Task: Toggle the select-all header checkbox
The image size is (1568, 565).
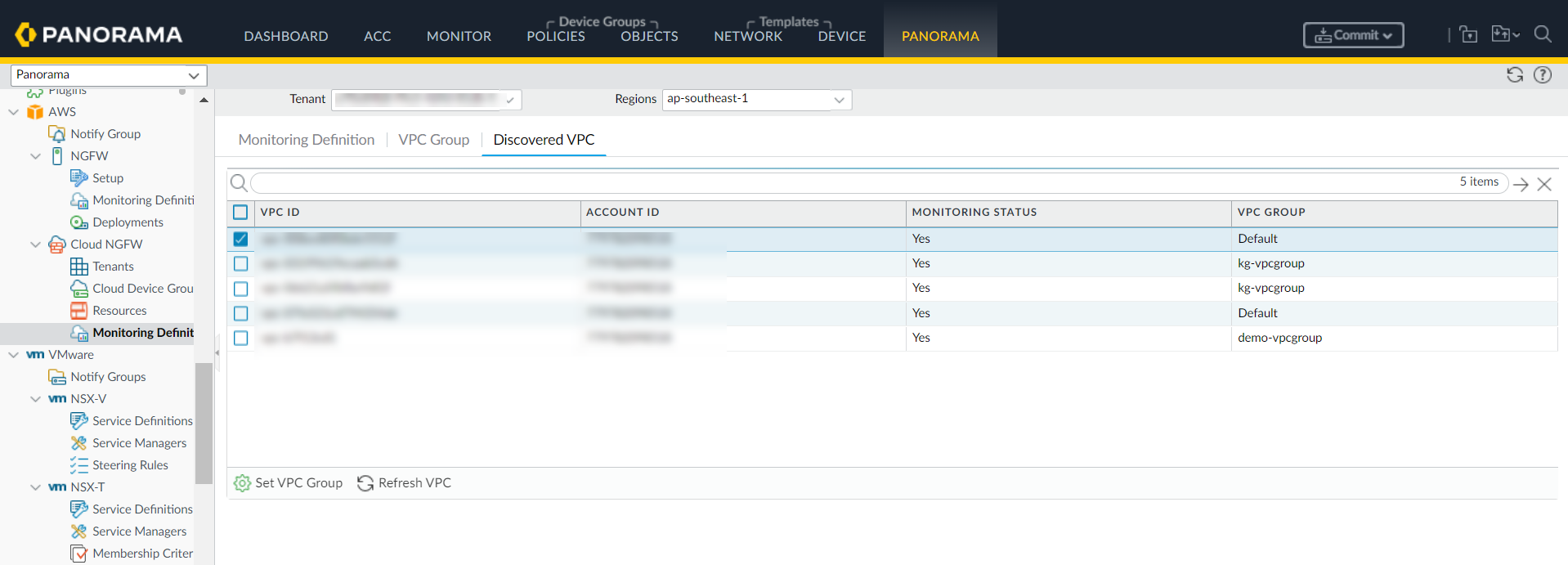Action: pos(240,213)
